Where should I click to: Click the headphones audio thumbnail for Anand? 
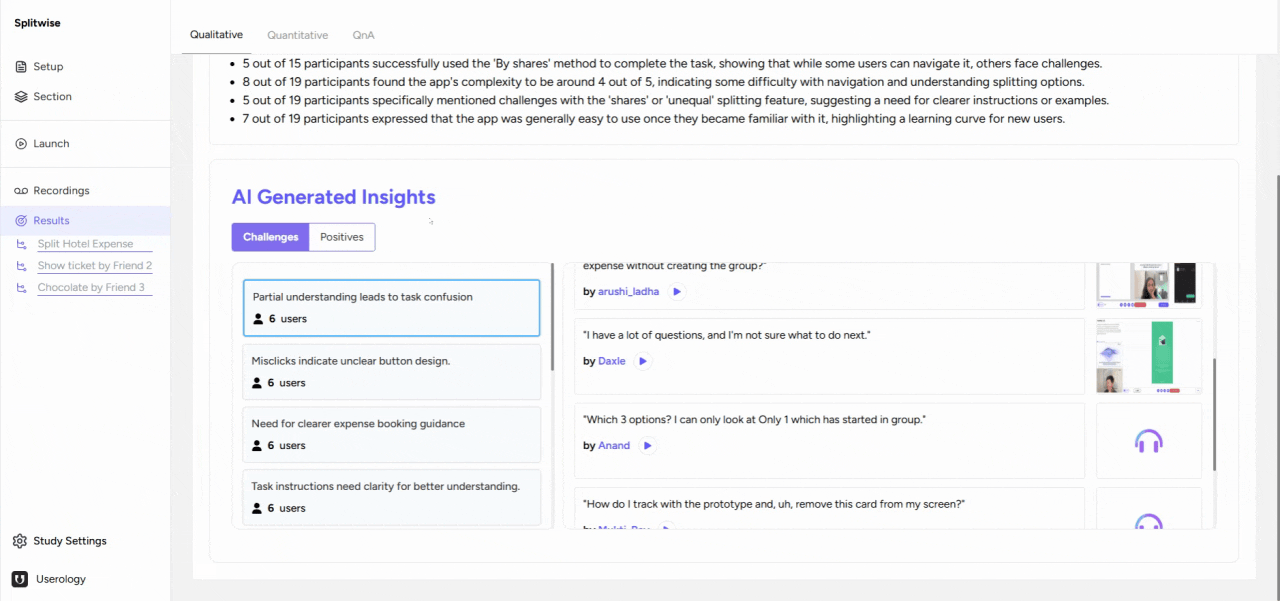click(x=1149, y=441)
